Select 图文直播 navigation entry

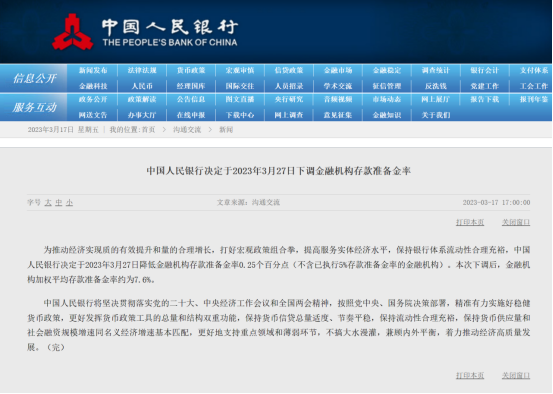pos(240,99)
